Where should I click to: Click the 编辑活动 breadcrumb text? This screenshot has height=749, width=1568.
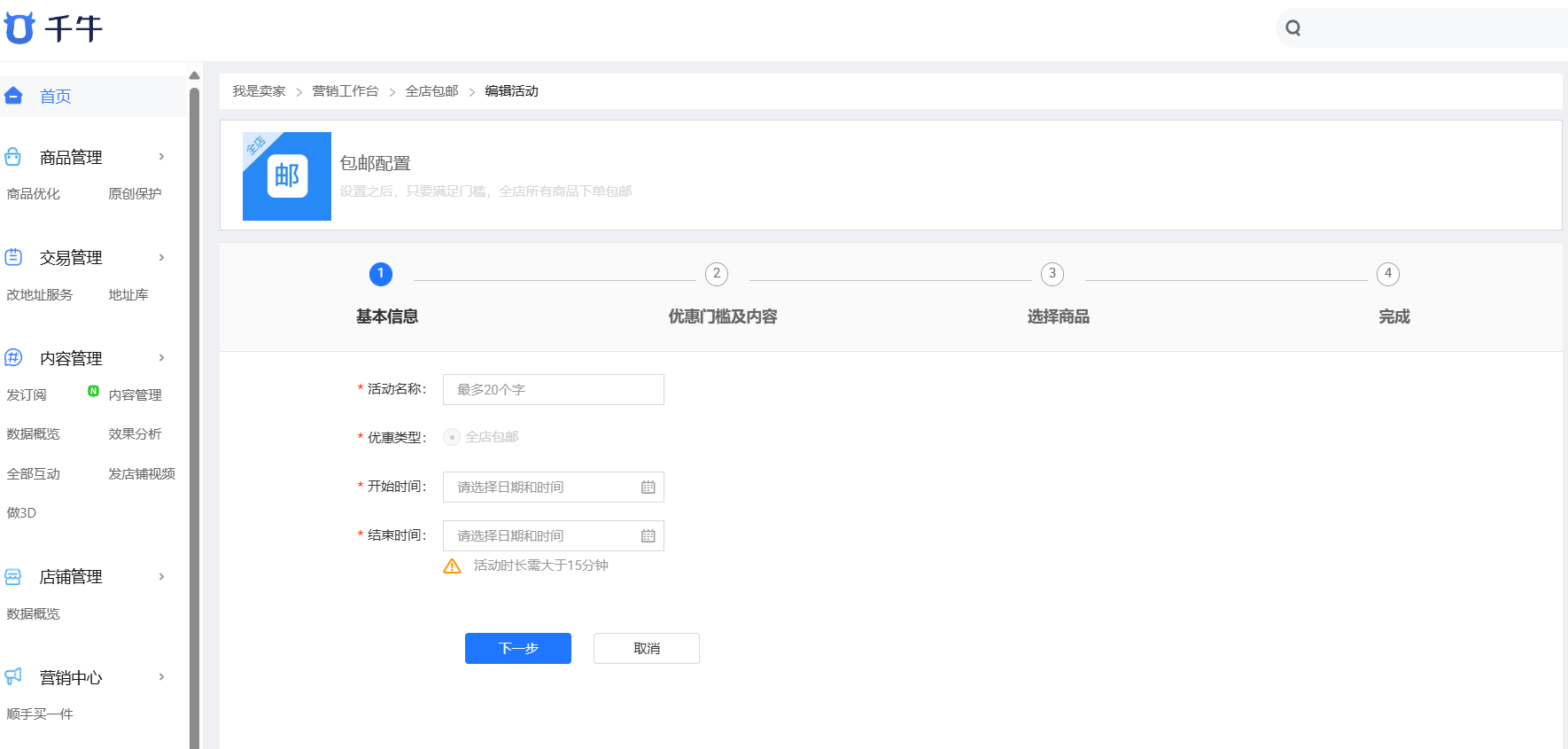511,91
